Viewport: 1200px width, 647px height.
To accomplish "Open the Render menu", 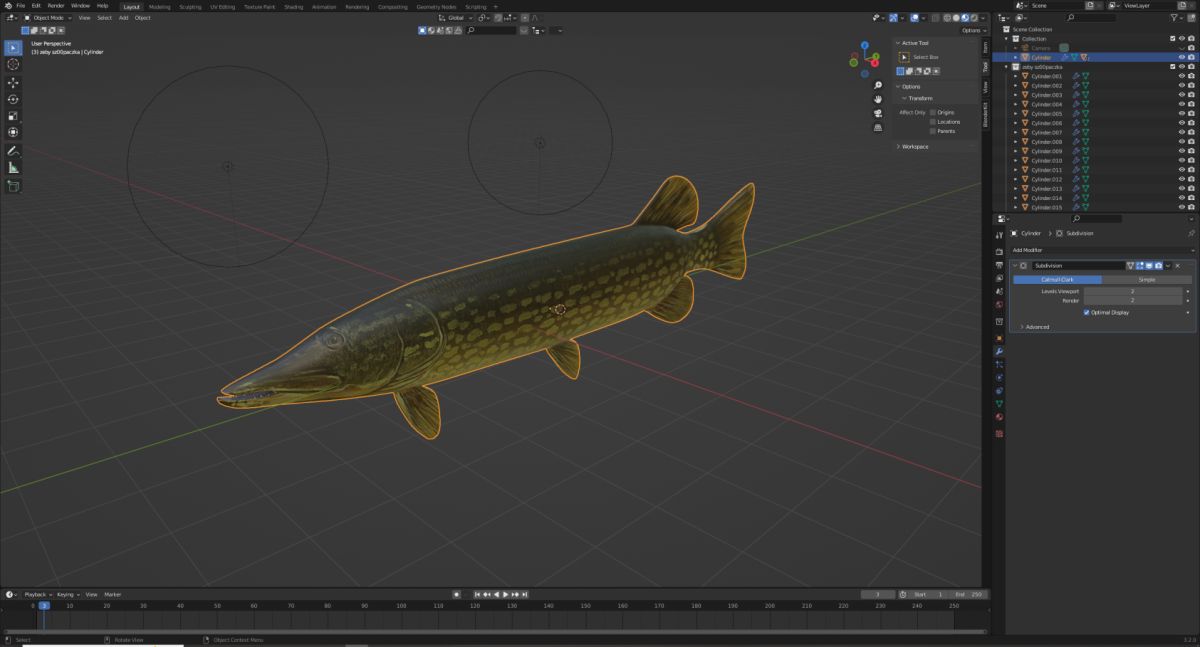I will [x=56, y=6].
